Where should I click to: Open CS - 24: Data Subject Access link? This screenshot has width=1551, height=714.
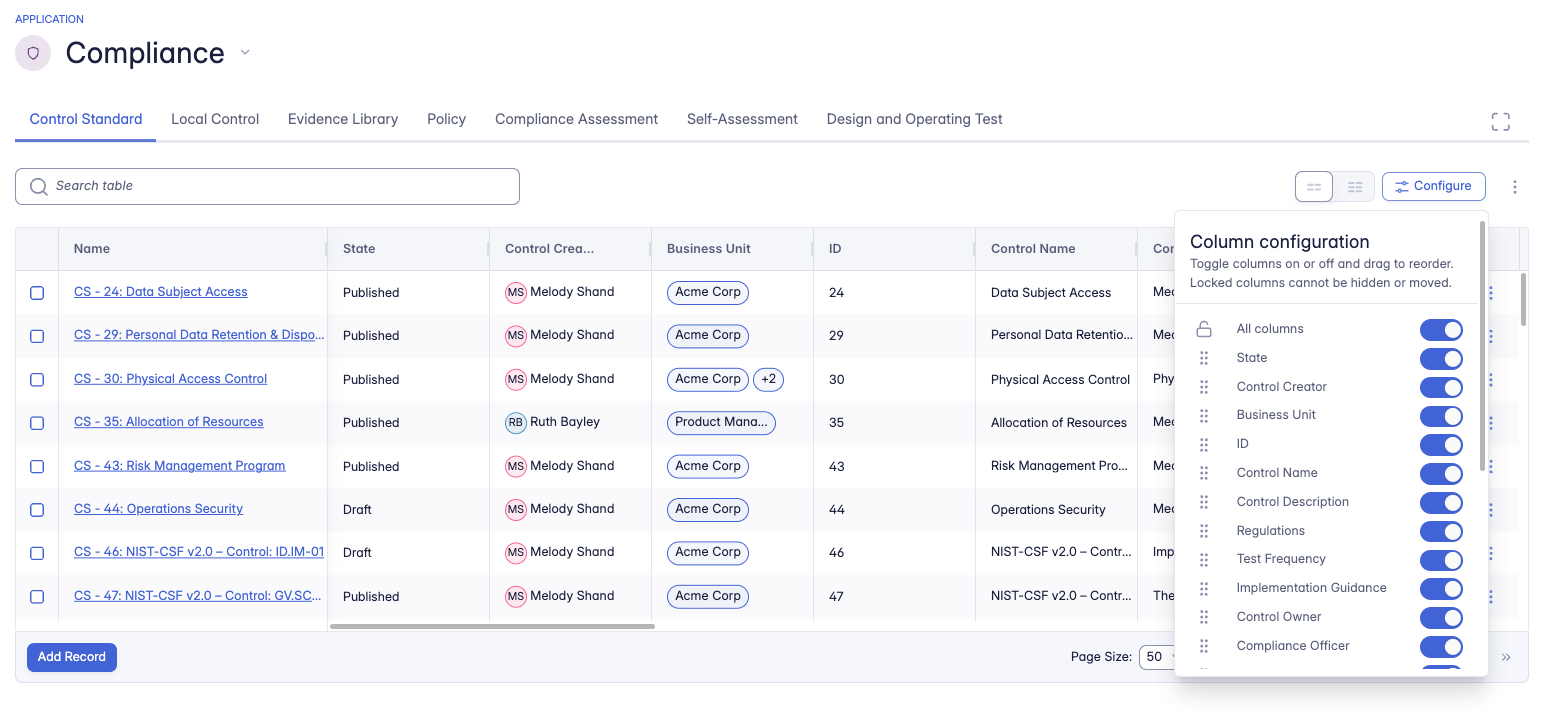pos(161,292)
